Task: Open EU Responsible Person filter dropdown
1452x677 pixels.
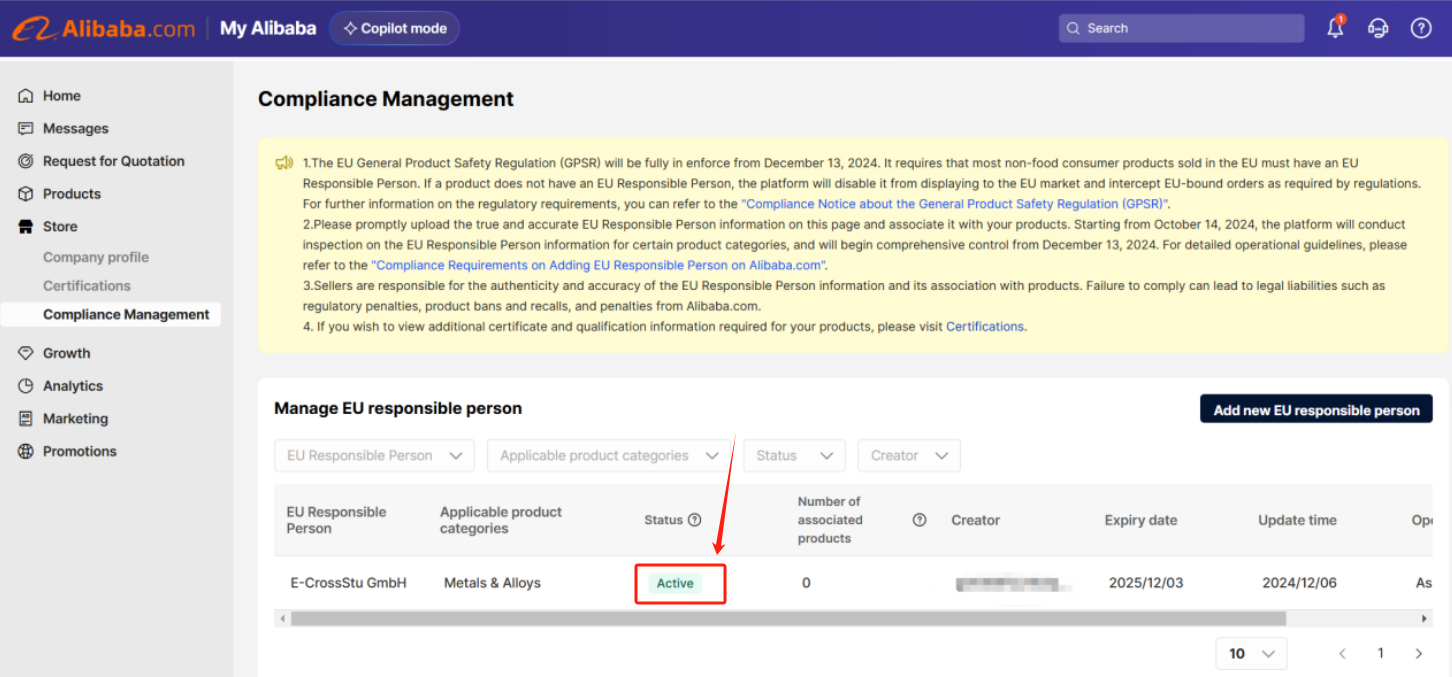Action: [x=374, y=456]
